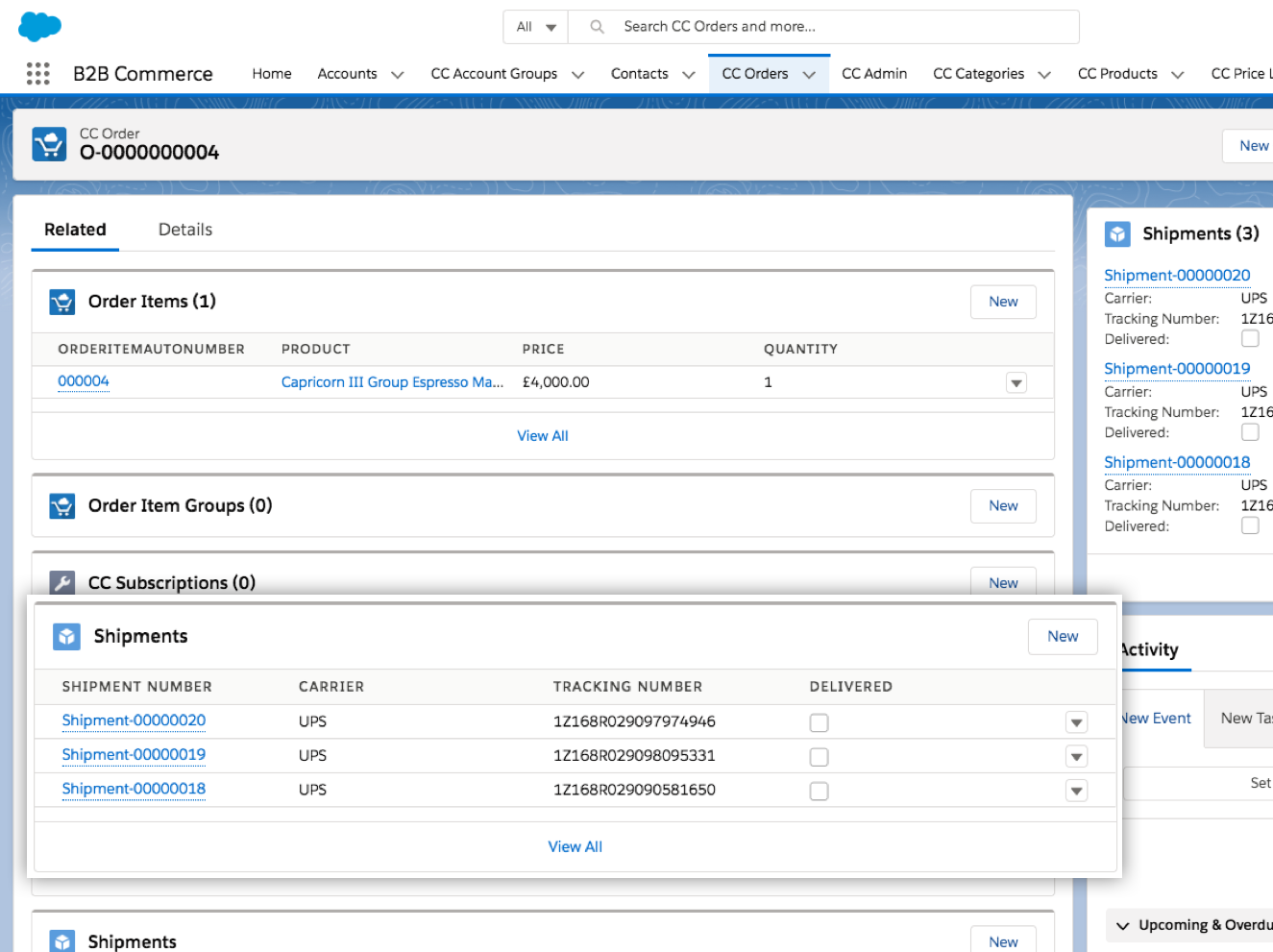Open Capricorn III Group Espresso product link
This screenshot has height=952, width=1273.
pos(392,382)
